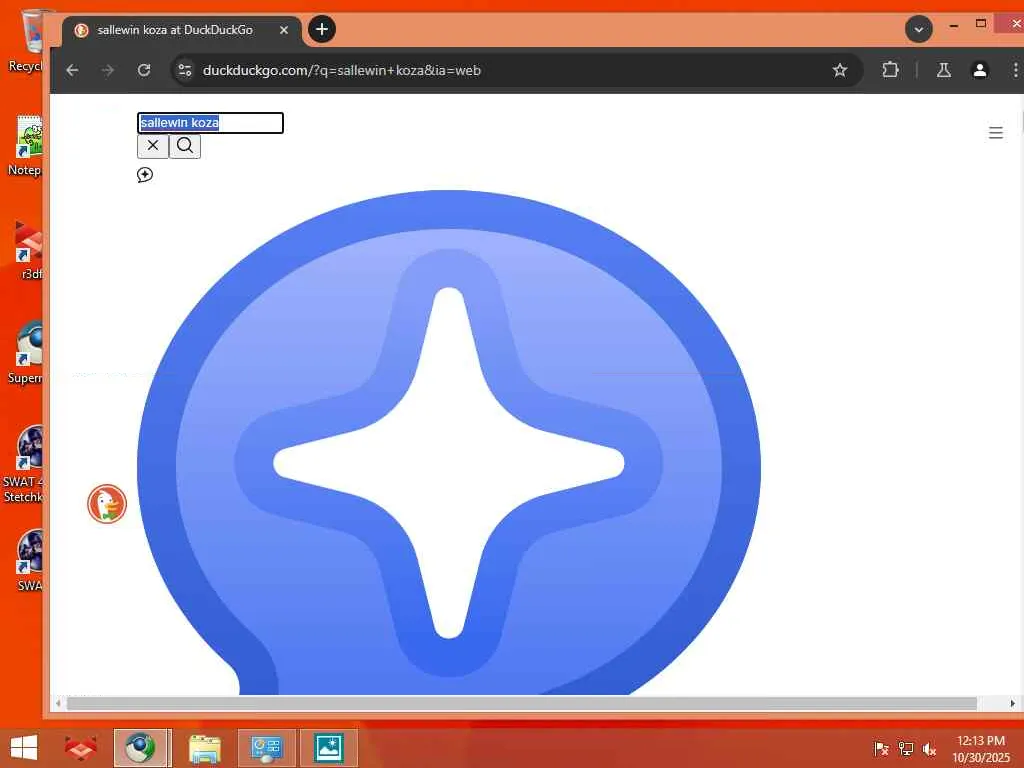This screenshot has height=768, width=1024.
Task: Switch to the browser taskbar button
Action: click(x=142, y=748)
